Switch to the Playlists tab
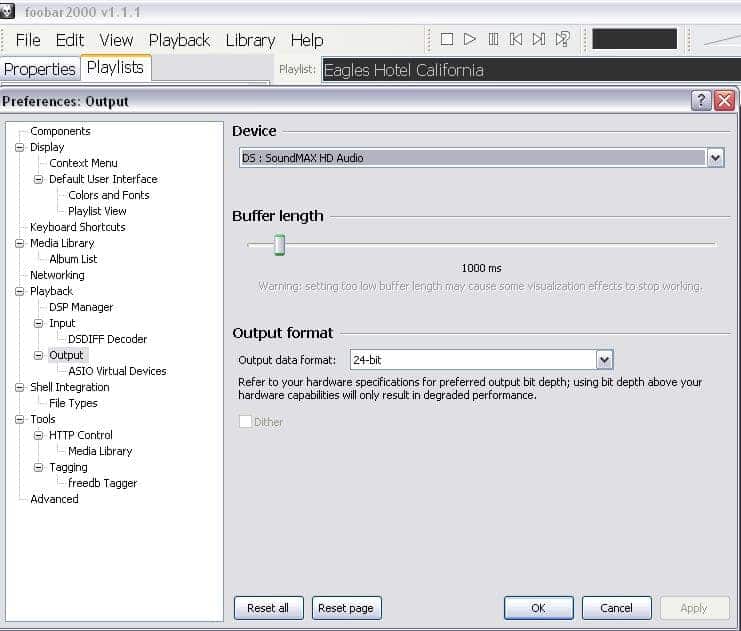Image resolution: width=741 pixels, height=631 pixels. [x=116, y=68]
